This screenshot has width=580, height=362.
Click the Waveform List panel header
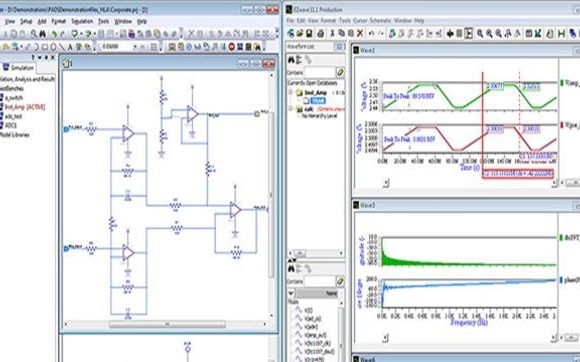click(315, 46)
